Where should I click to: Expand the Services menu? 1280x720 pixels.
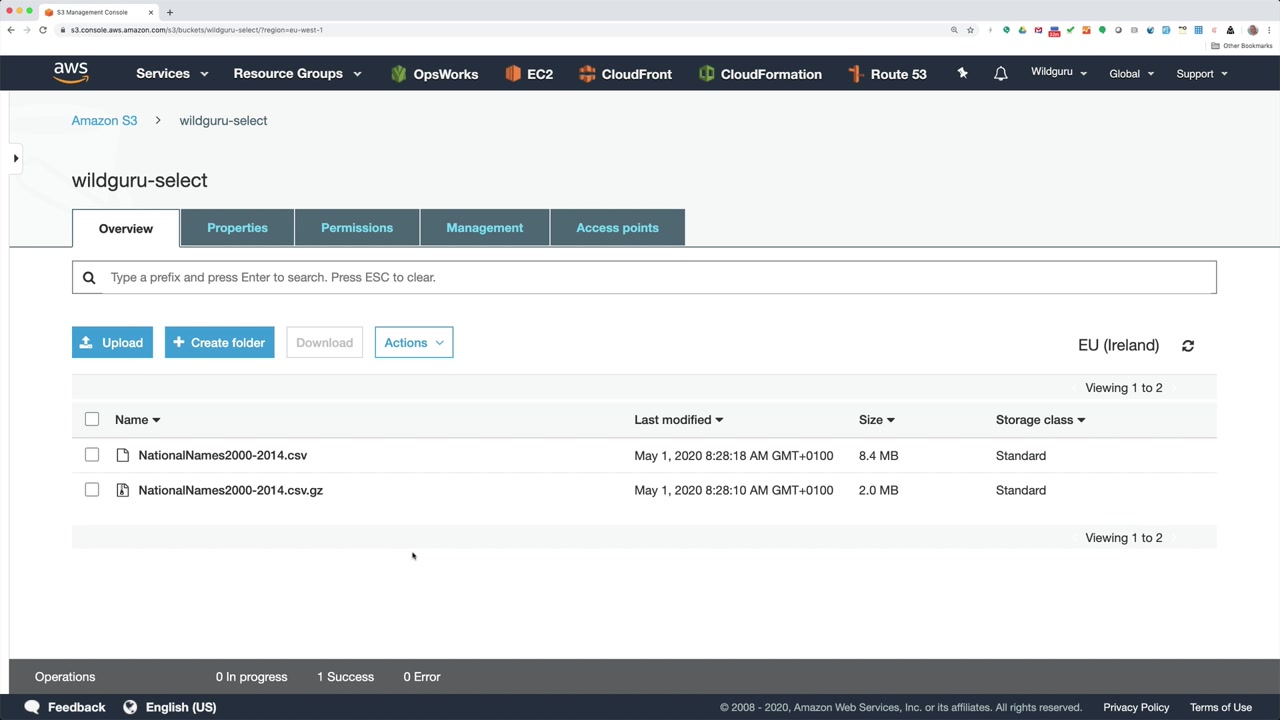(x=172, y=74)
